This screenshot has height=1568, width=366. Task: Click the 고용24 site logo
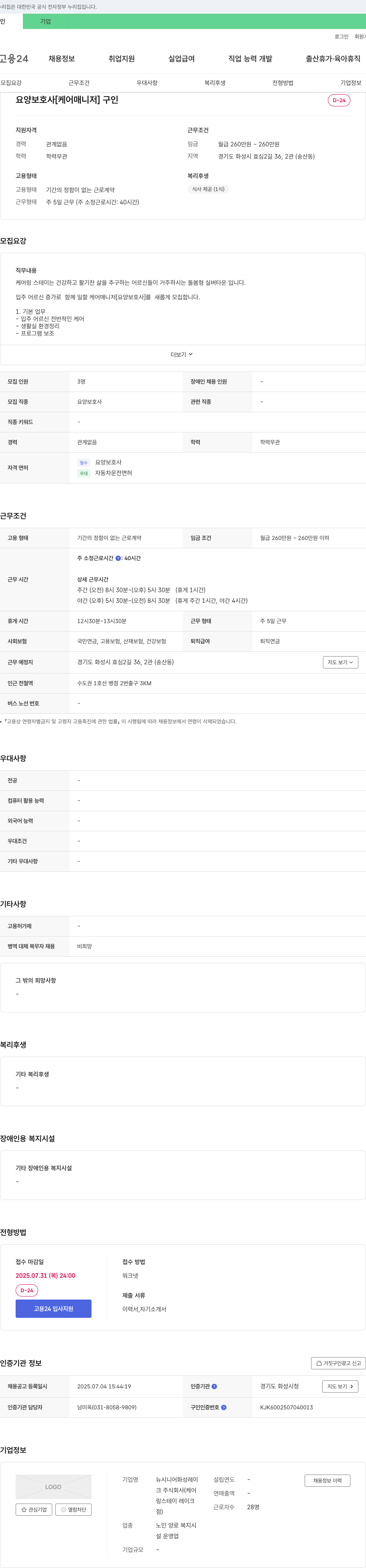14,58
